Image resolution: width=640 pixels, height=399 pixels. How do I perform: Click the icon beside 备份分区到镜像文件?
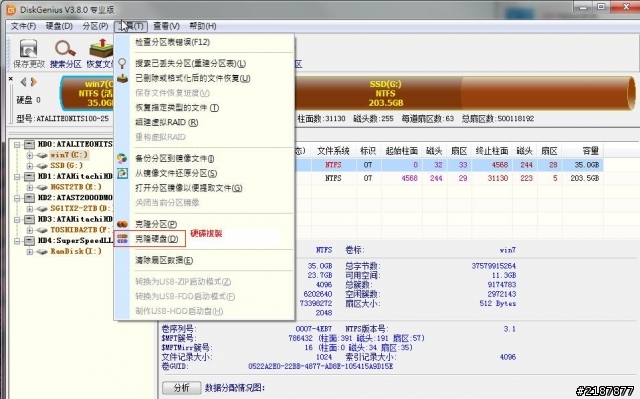point(122,158)
